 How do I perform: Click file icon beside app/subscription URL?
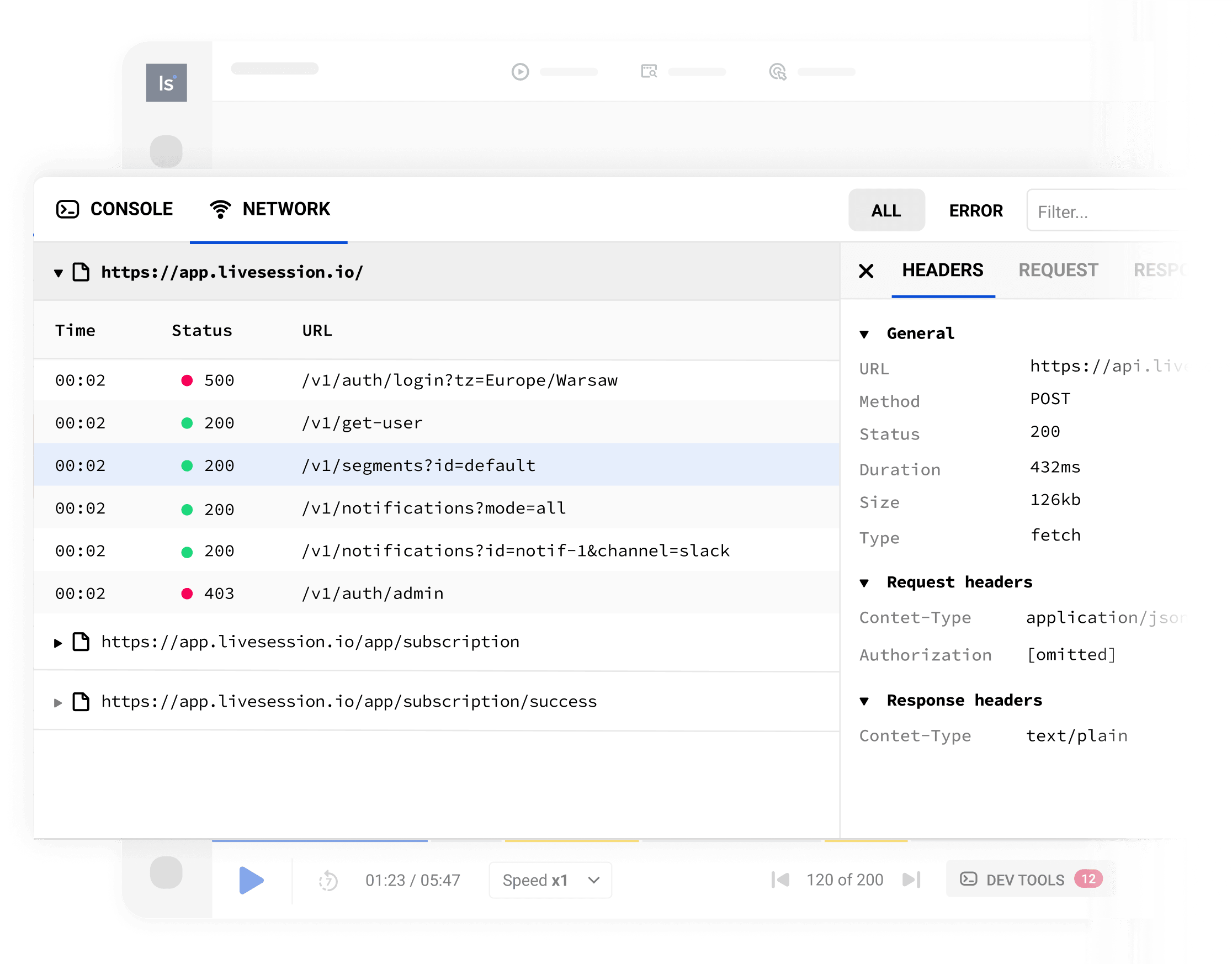coord(81,642)
